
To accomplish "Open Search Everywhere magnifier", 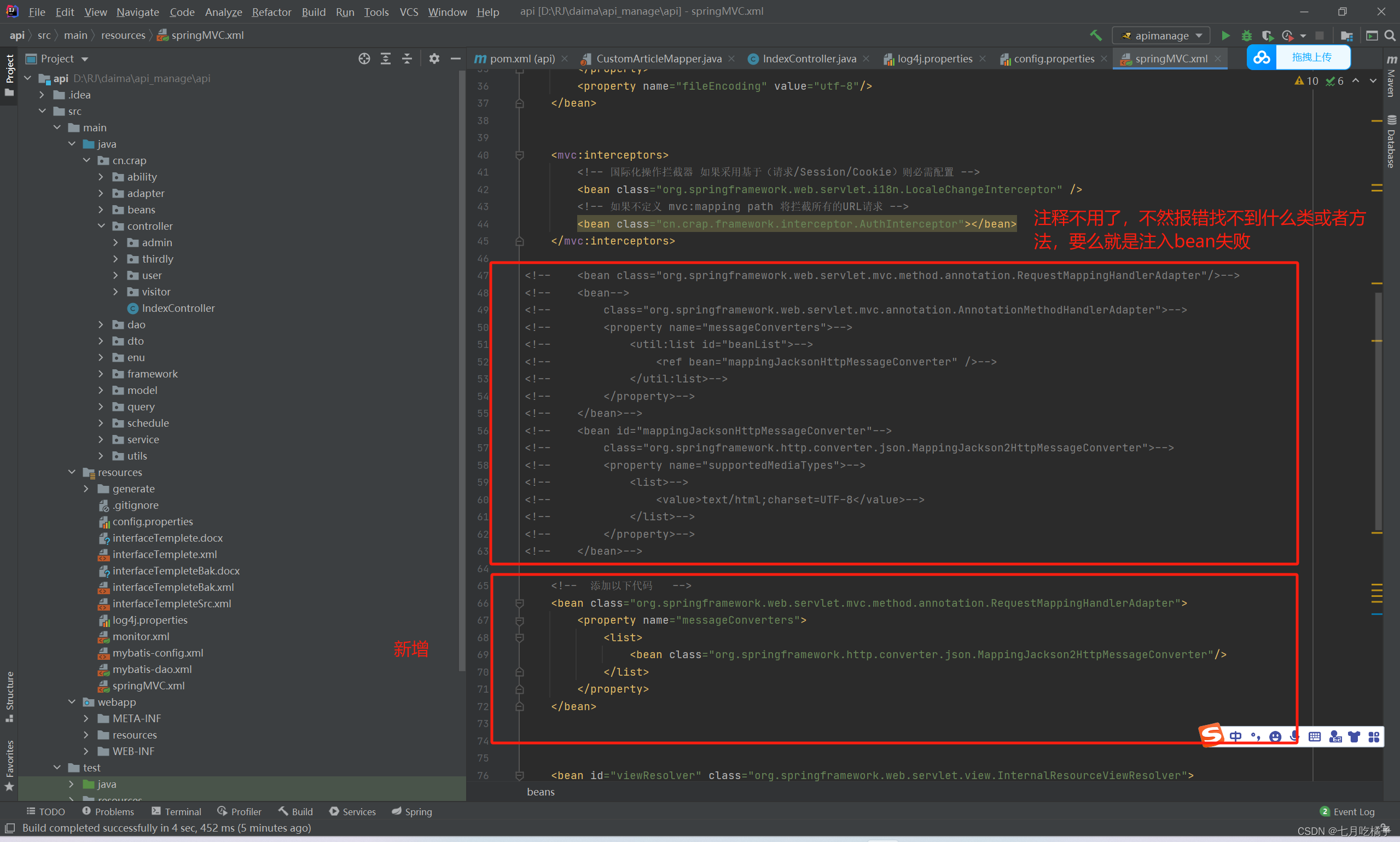I will click(x=1390, y=35).
